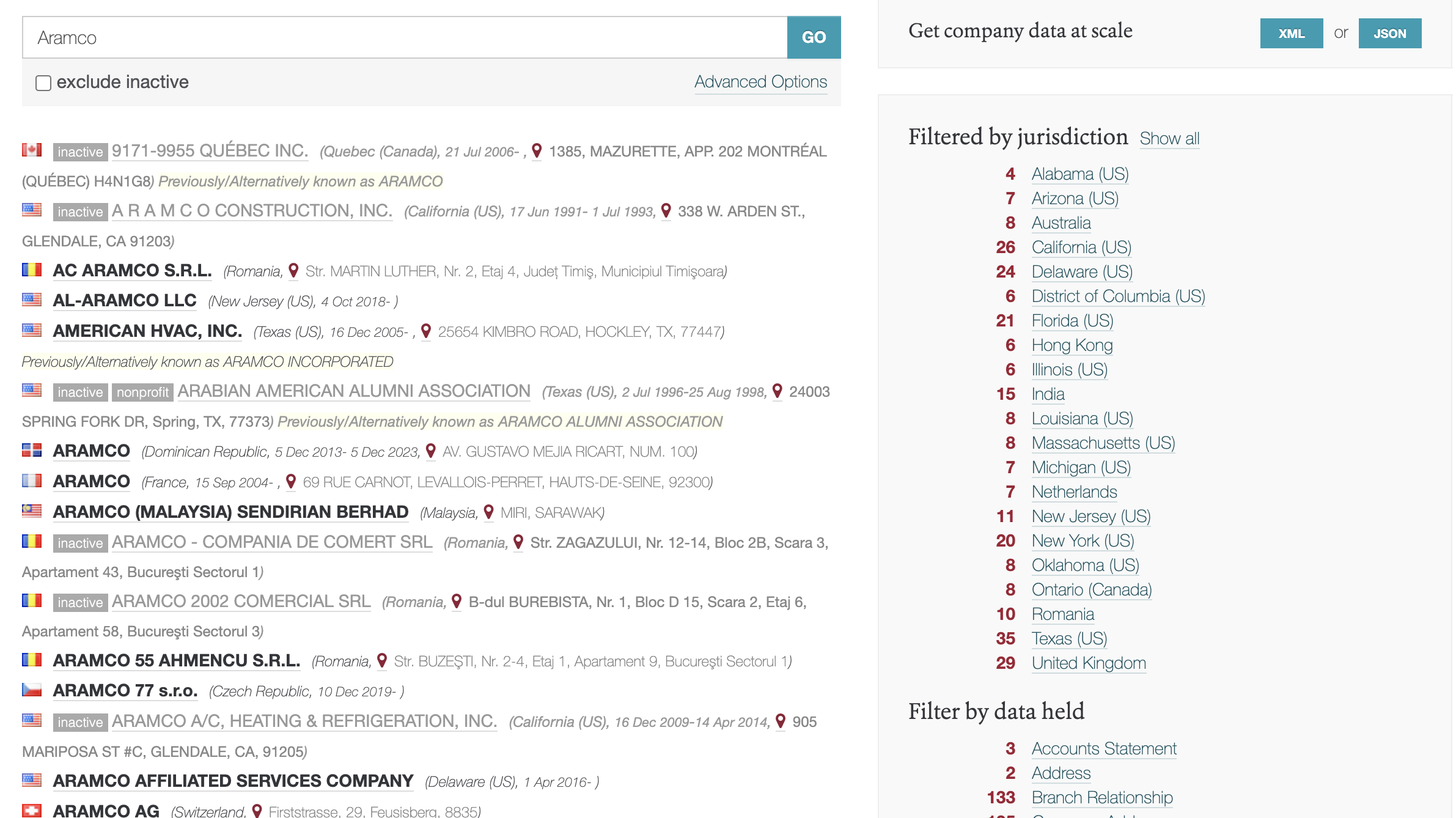This screenshot has height=818, width=1456.
Task: Show all jurisdictions in filter list
Action: coord(1169,138)
